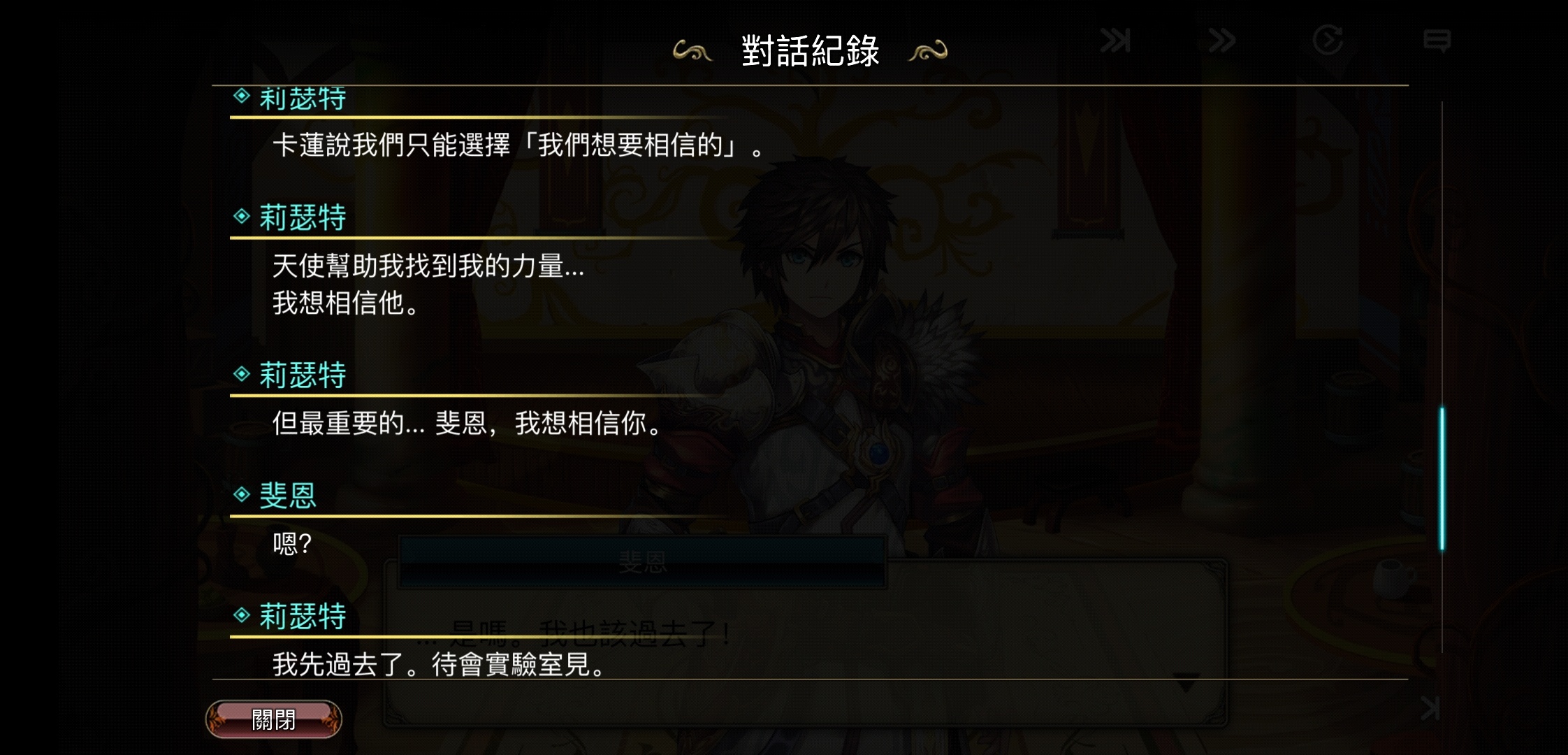Click the 對話紀錄 title heading

[x=811, y=51]
